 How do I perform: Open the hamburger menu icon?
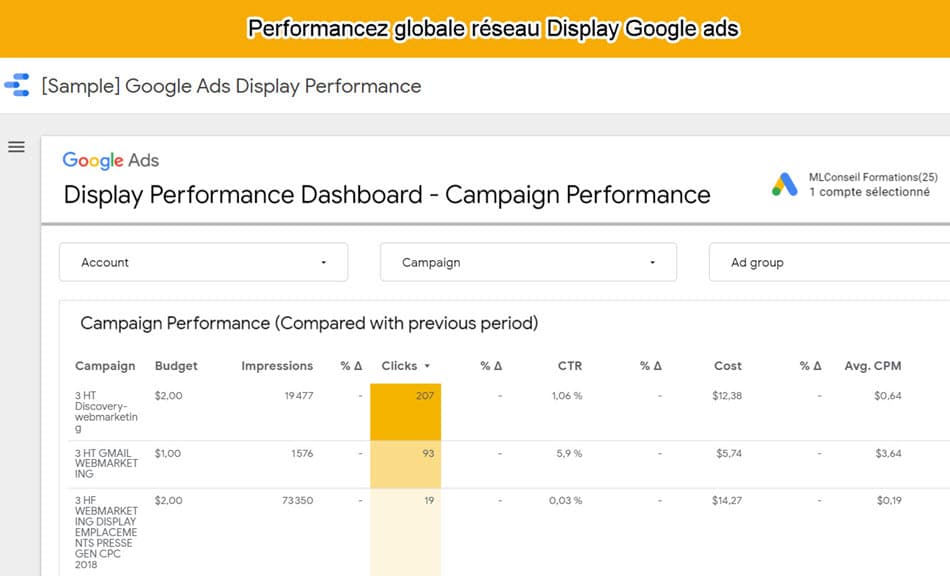[16, 147]
